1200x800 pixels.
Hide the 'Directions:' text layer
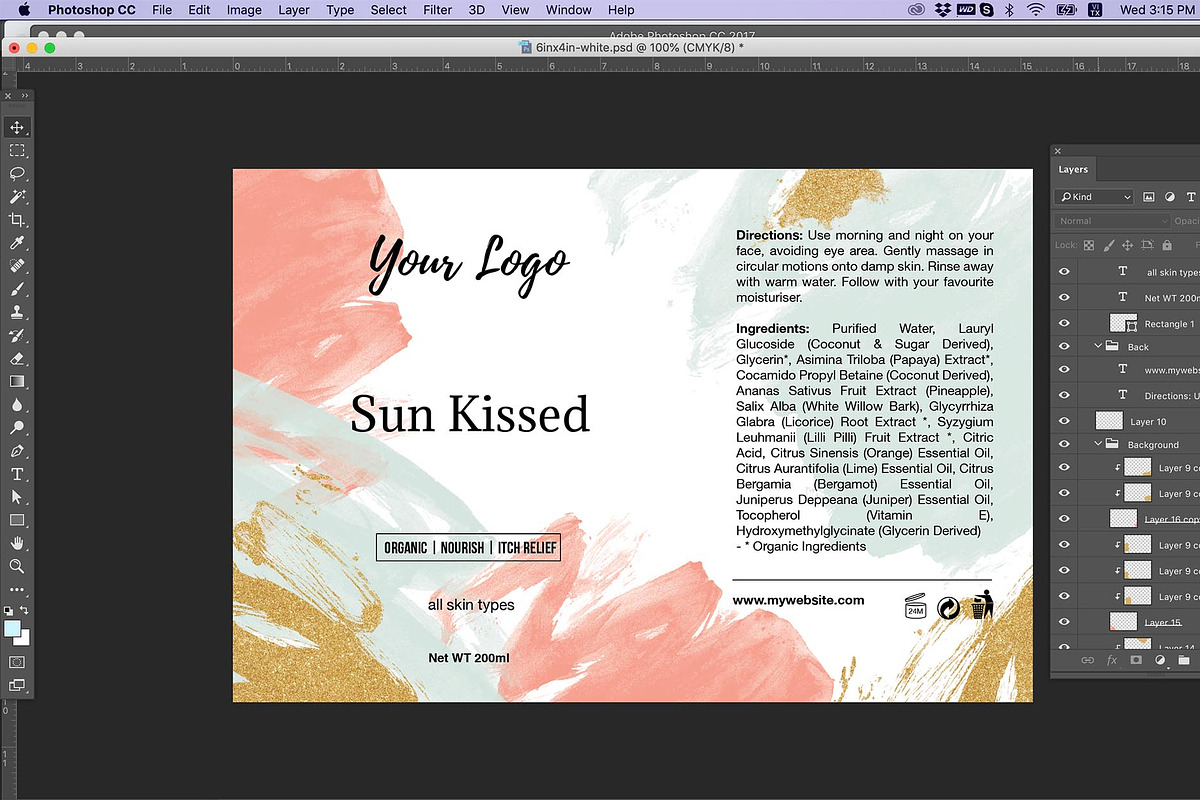[x=1064, y=396]
